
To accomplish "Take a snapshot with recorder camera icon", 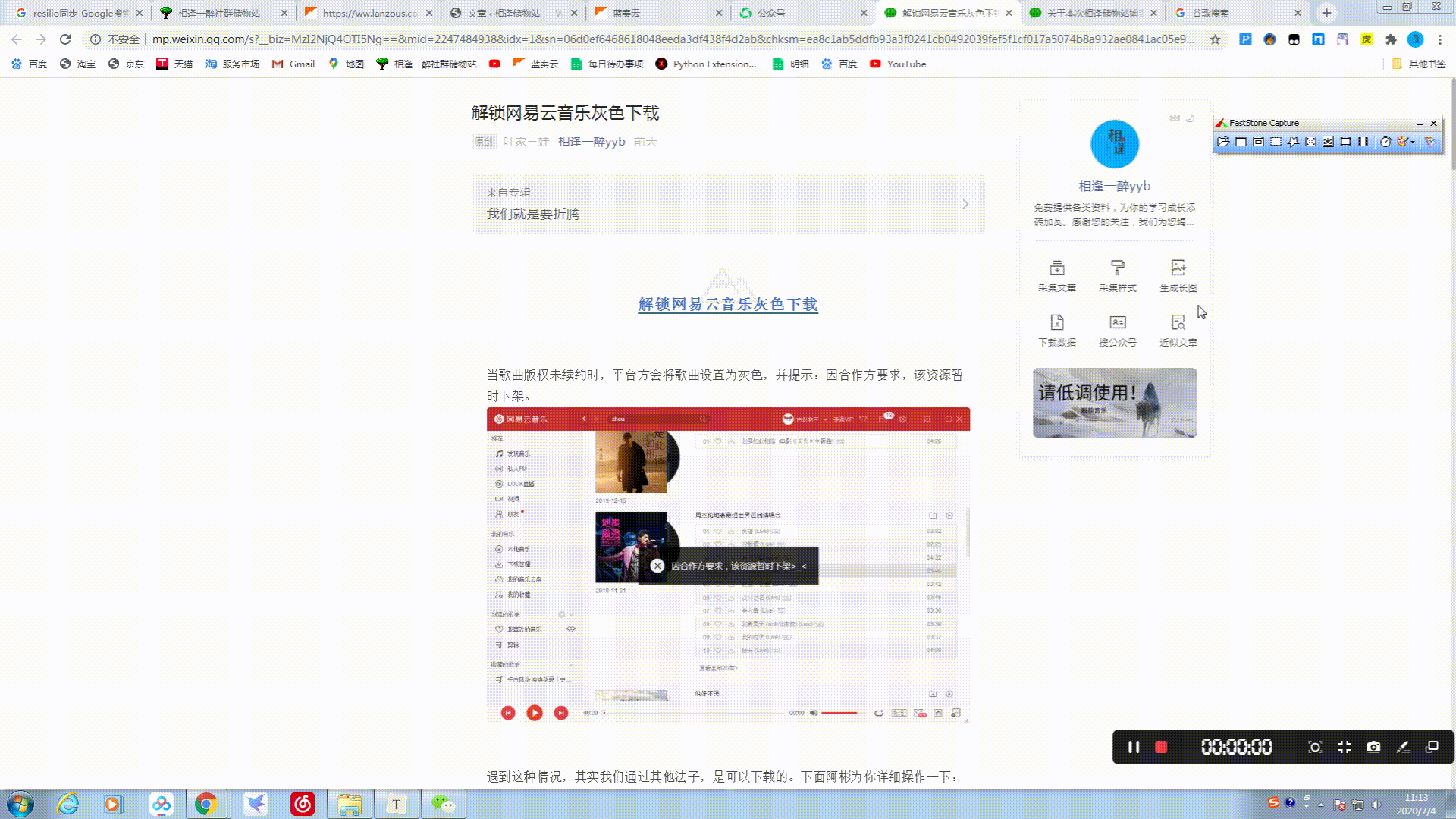I will pos(1373,747).
